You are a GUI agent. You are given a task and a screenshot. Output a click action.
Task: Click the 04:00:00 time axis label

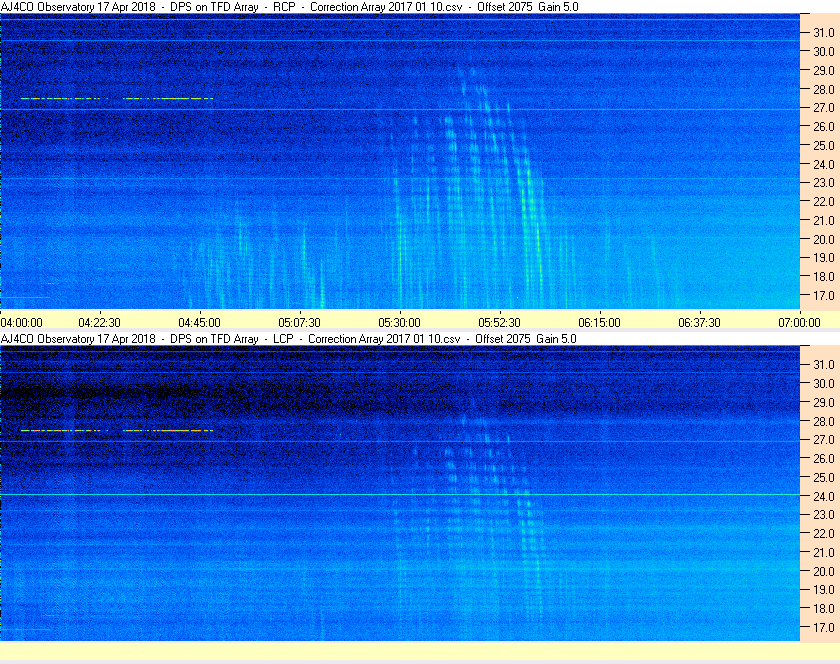tap(21, 323)
